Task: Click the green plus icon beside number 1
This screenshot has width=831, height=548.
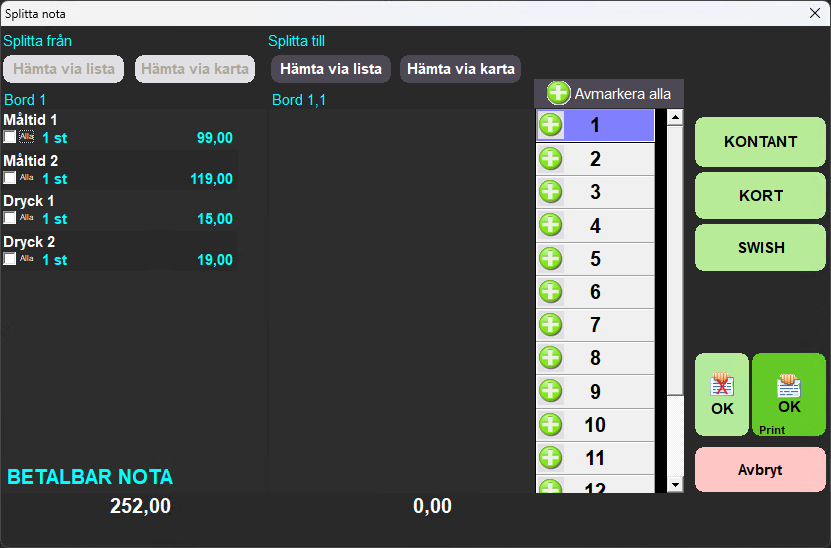Action: (x=551, y=125)
